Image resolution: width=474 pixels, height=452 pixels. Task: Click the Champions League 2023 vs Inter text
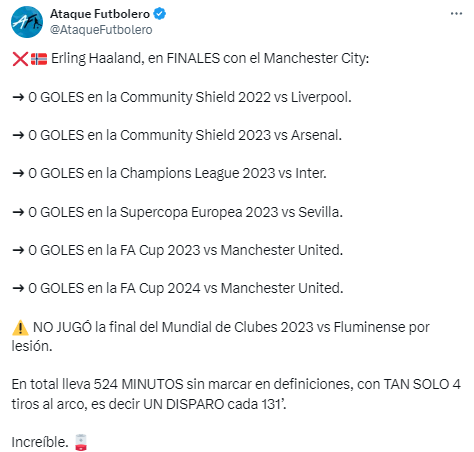click(x=223, y=173)
